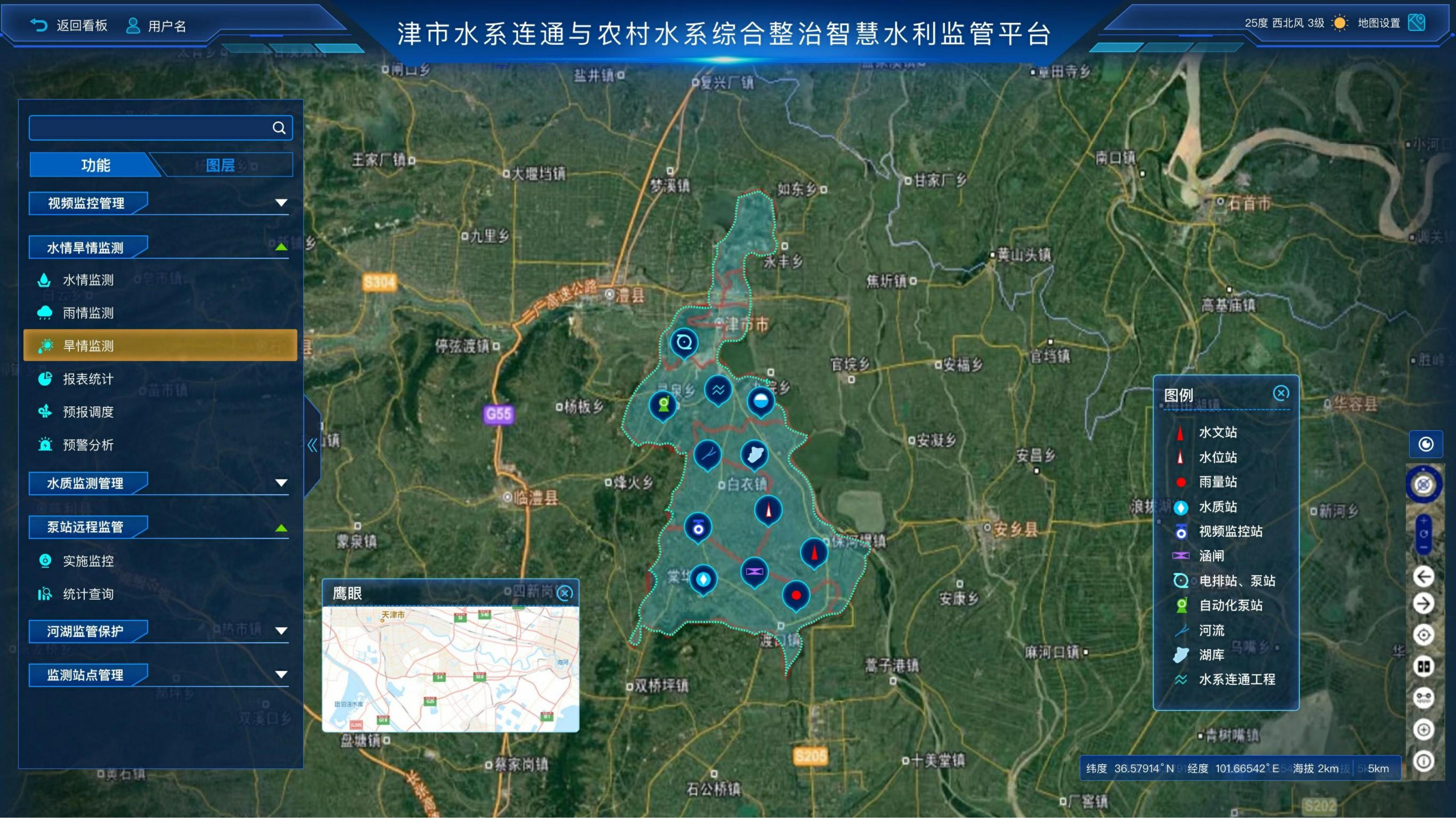
Task: Click the pump station marker near 津市市
Action: (684, 344)
